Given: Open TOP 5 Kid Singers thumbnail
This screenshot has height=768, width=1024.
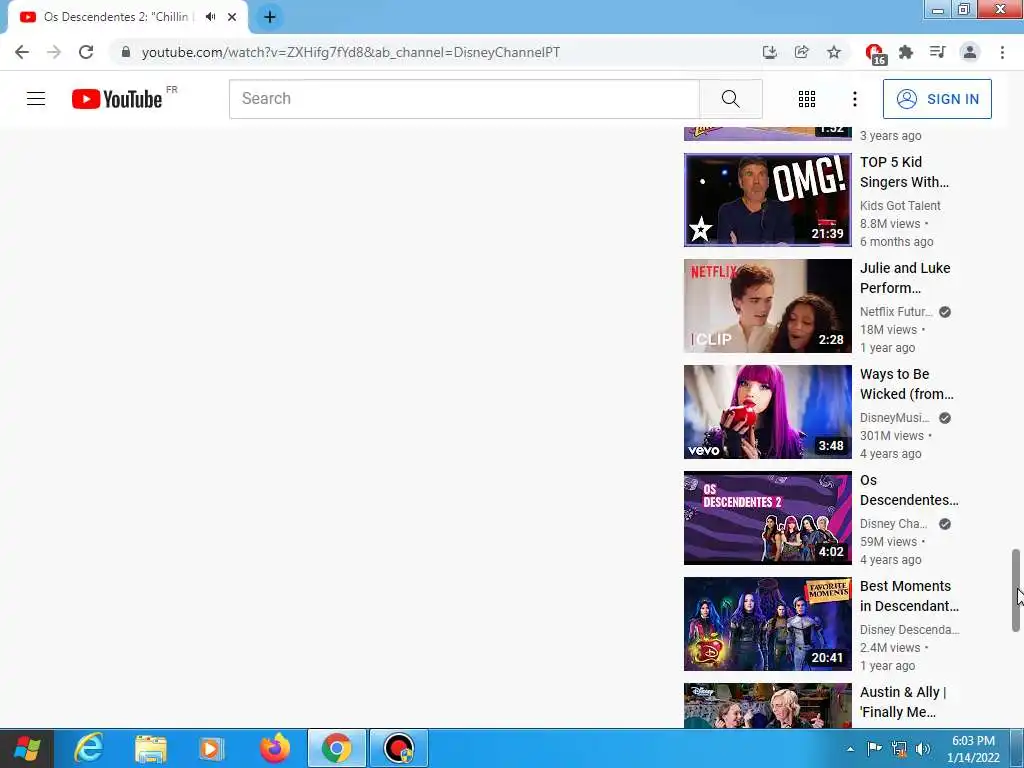Looking at the screenshot, I should click(767, 200).
